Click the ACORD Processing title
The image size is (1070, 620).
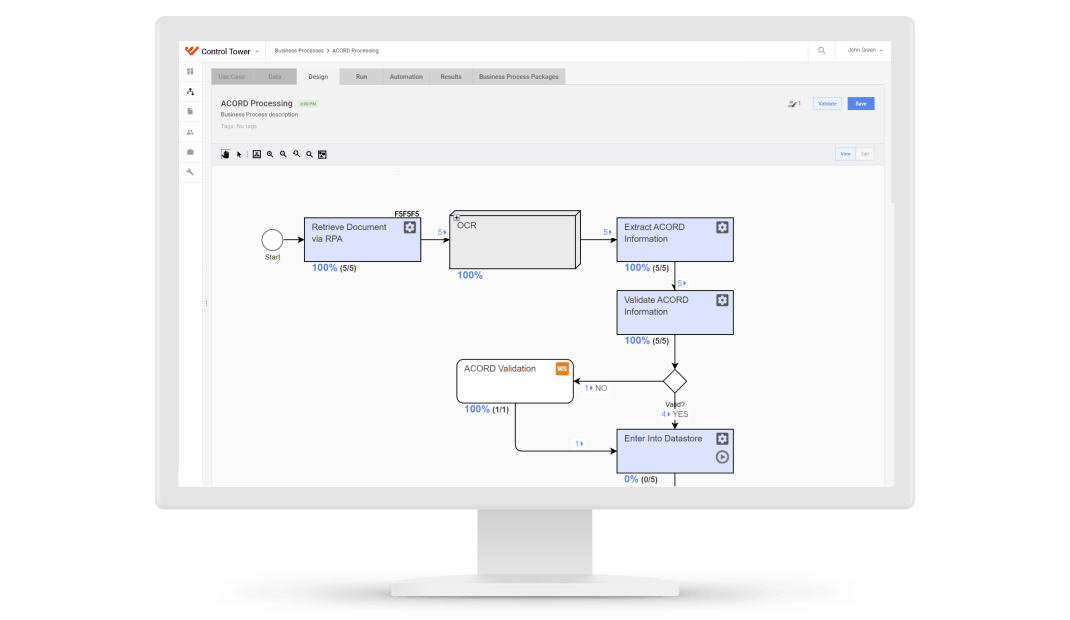point(257,104)
